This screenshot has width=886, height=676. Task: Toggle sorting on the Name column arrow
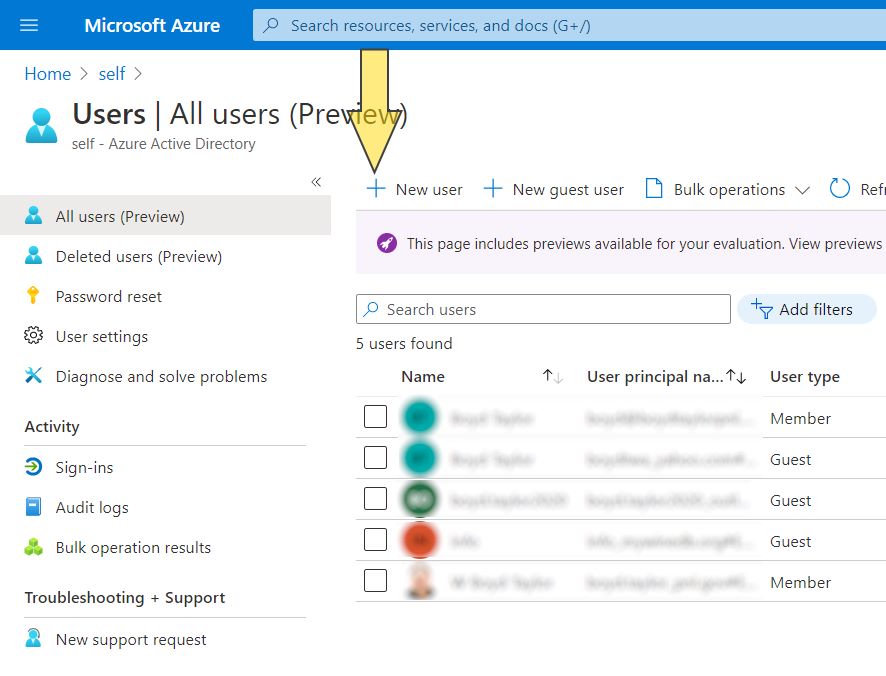click(550, 376)
